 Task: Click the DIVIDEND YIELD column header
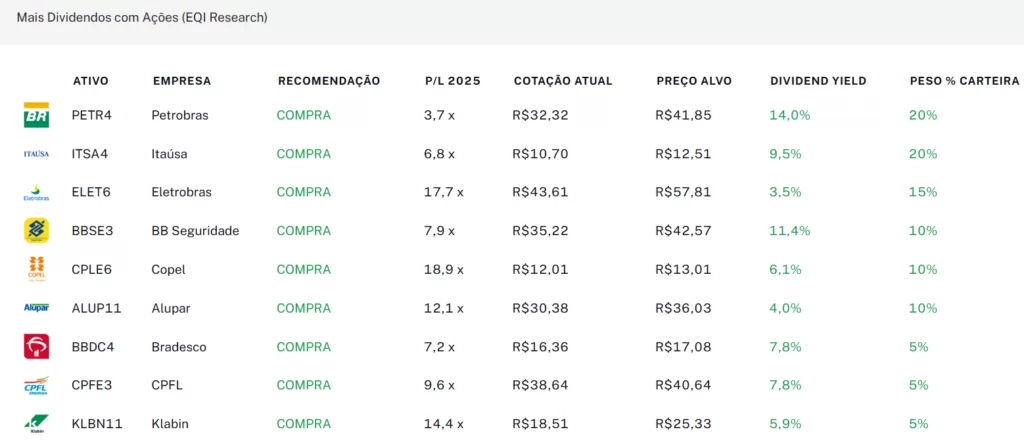pos(818,81)
